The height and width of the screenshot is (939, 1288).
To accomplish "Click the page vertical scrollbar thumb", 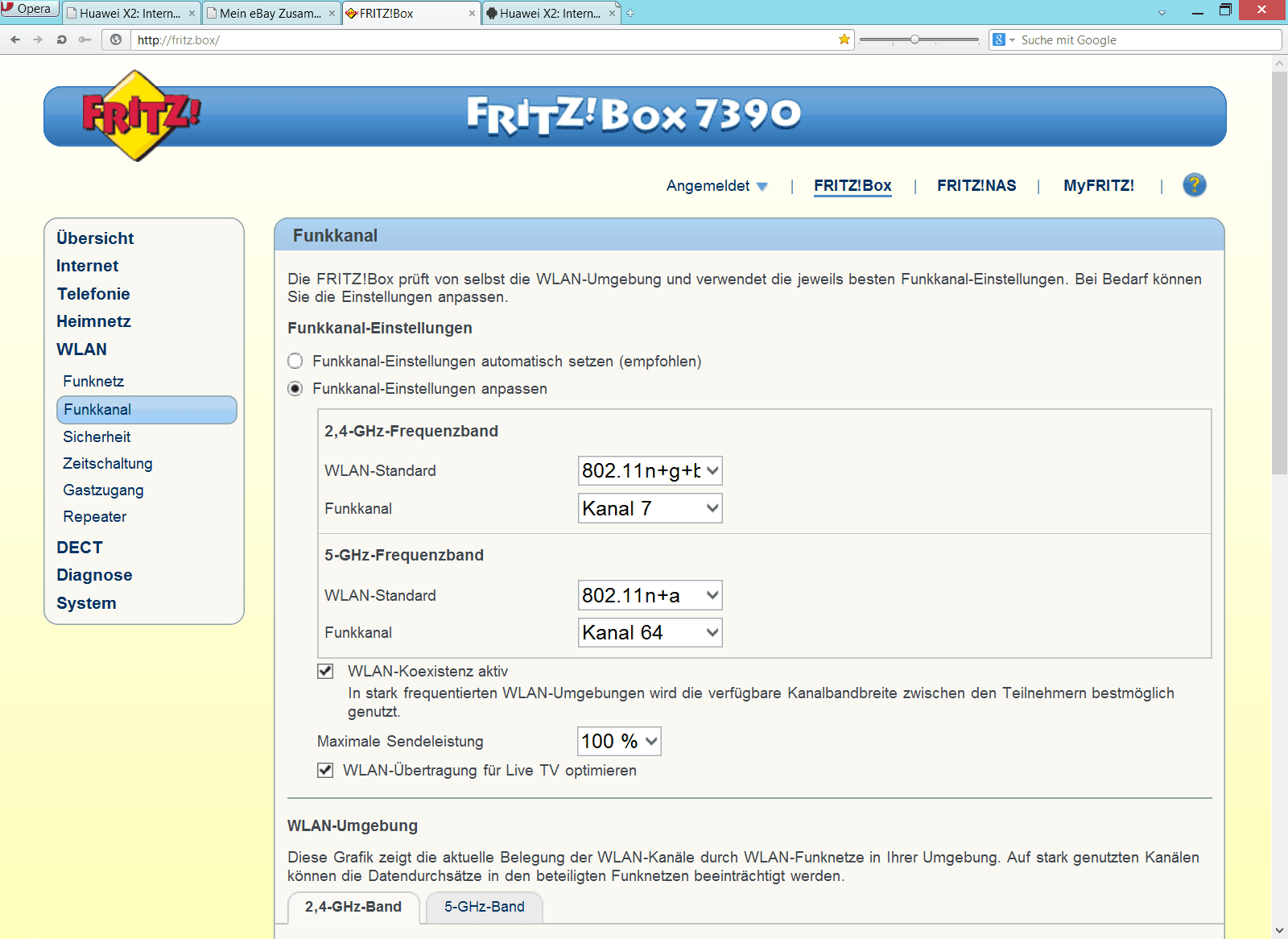I will pos(1279,272).
